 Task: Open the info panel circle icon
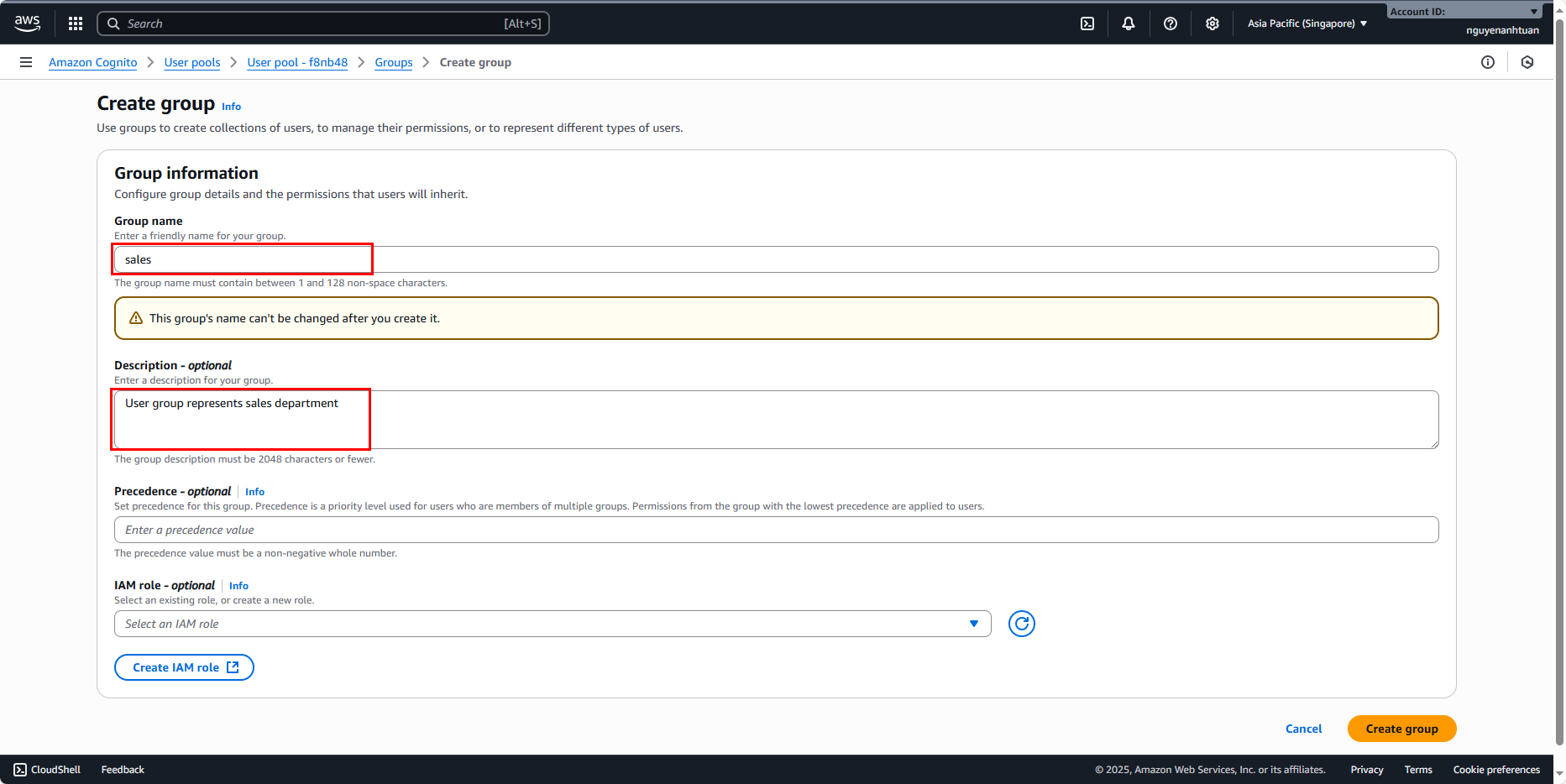click(1488, 62)
